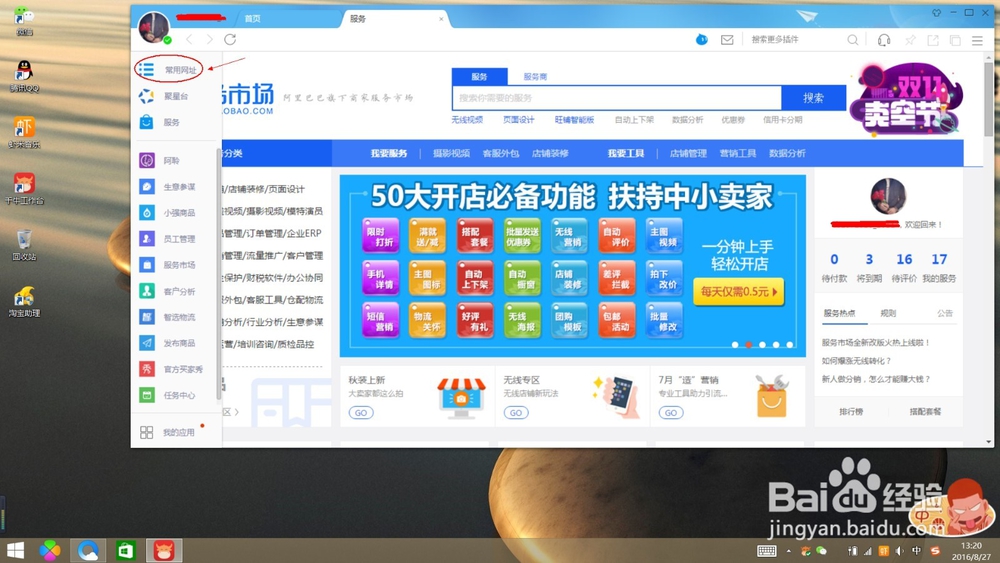
Task: Select the 服务 shopping bag sidebar icon
Action: click(146, 122)
